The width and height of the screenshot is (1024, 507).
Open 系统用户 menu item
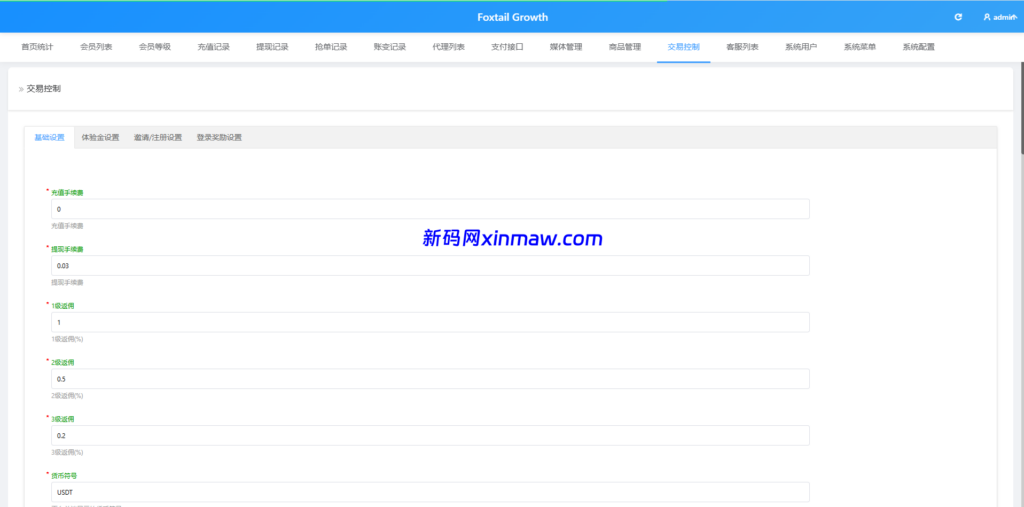click(x=801, y=47)
